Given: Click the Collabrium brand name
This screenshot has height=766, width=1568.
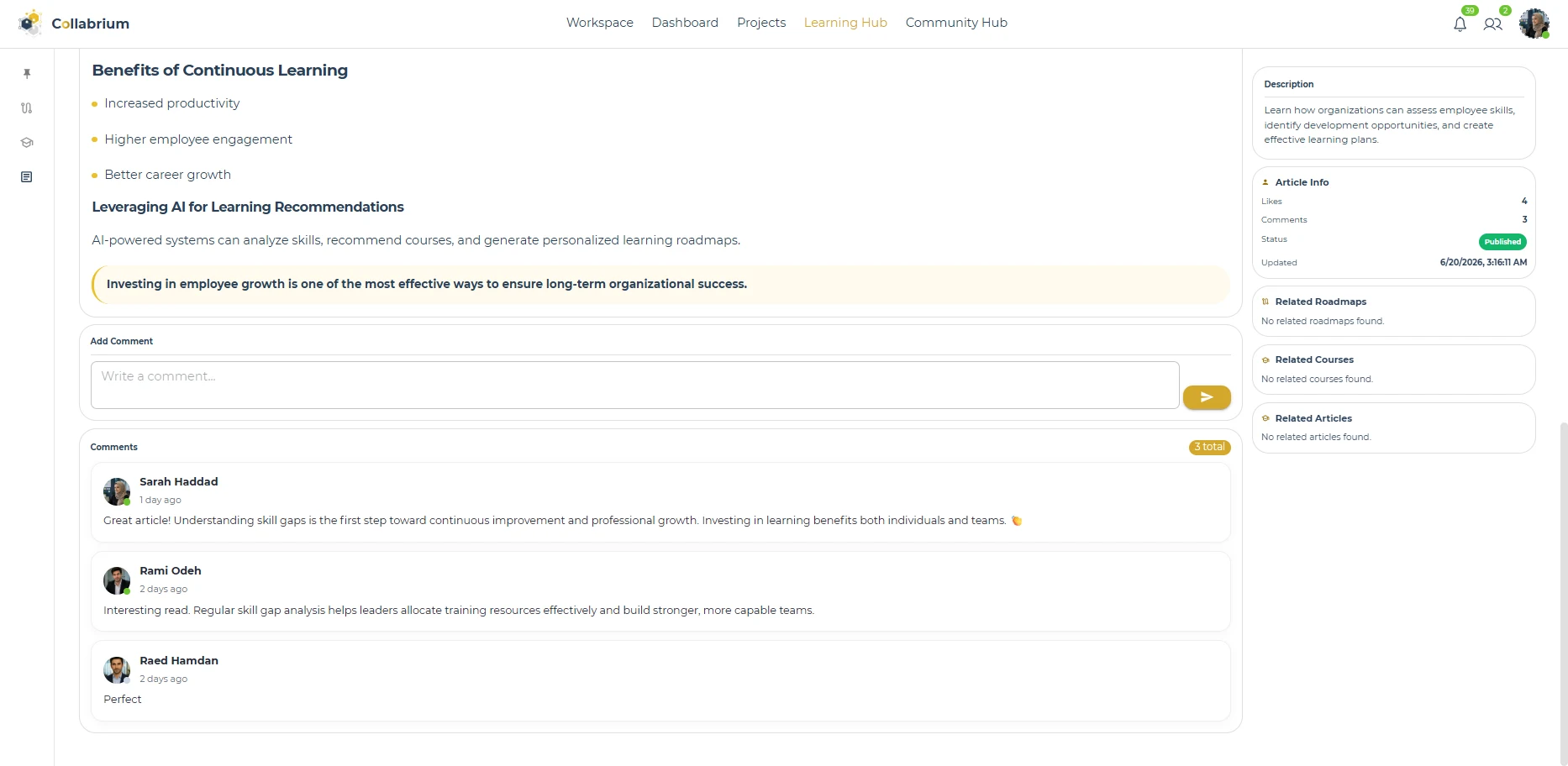Looking at the screenshot, I should coord(91,24).
